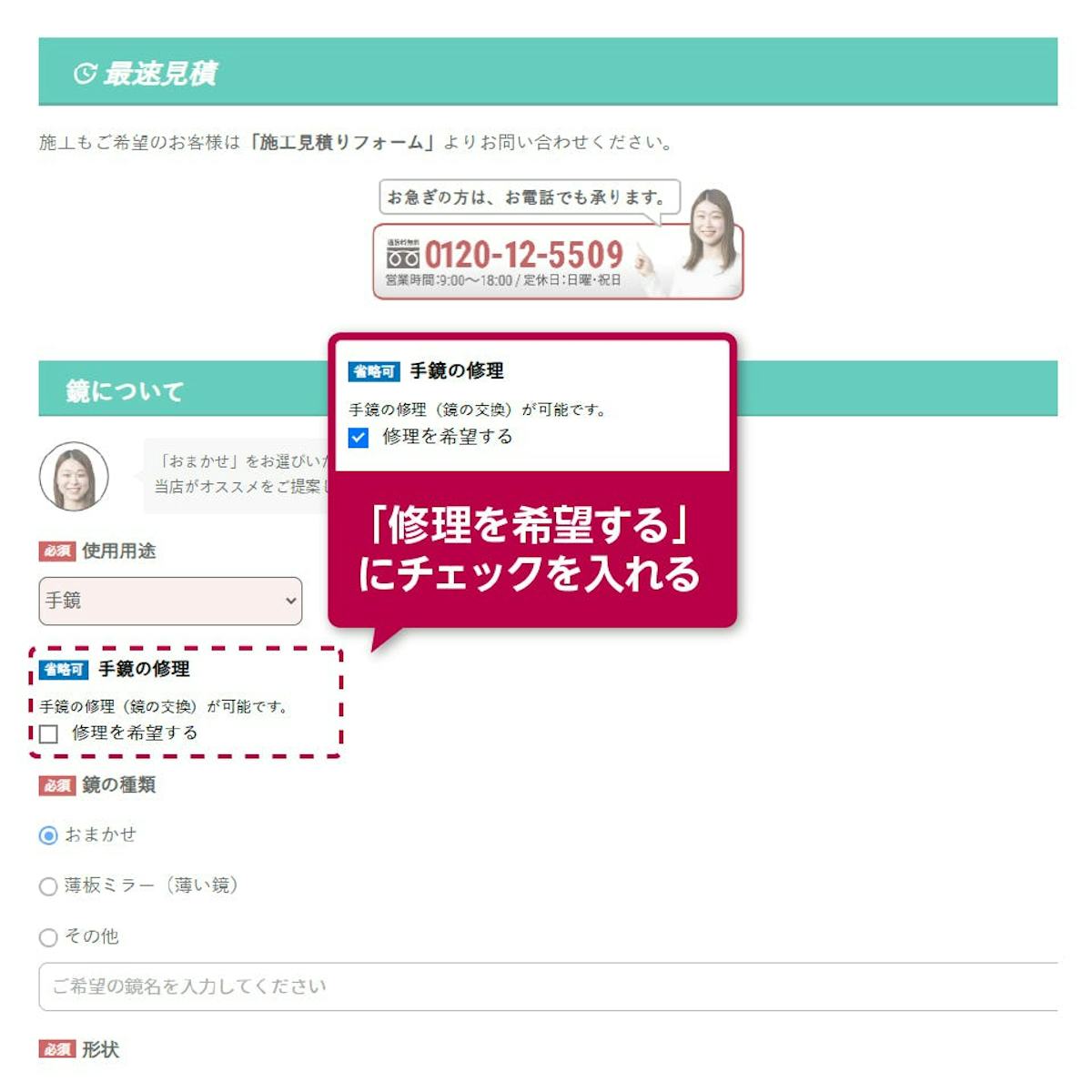Check the 修理を希望する checkbox in dashed box

coord(49,733)
